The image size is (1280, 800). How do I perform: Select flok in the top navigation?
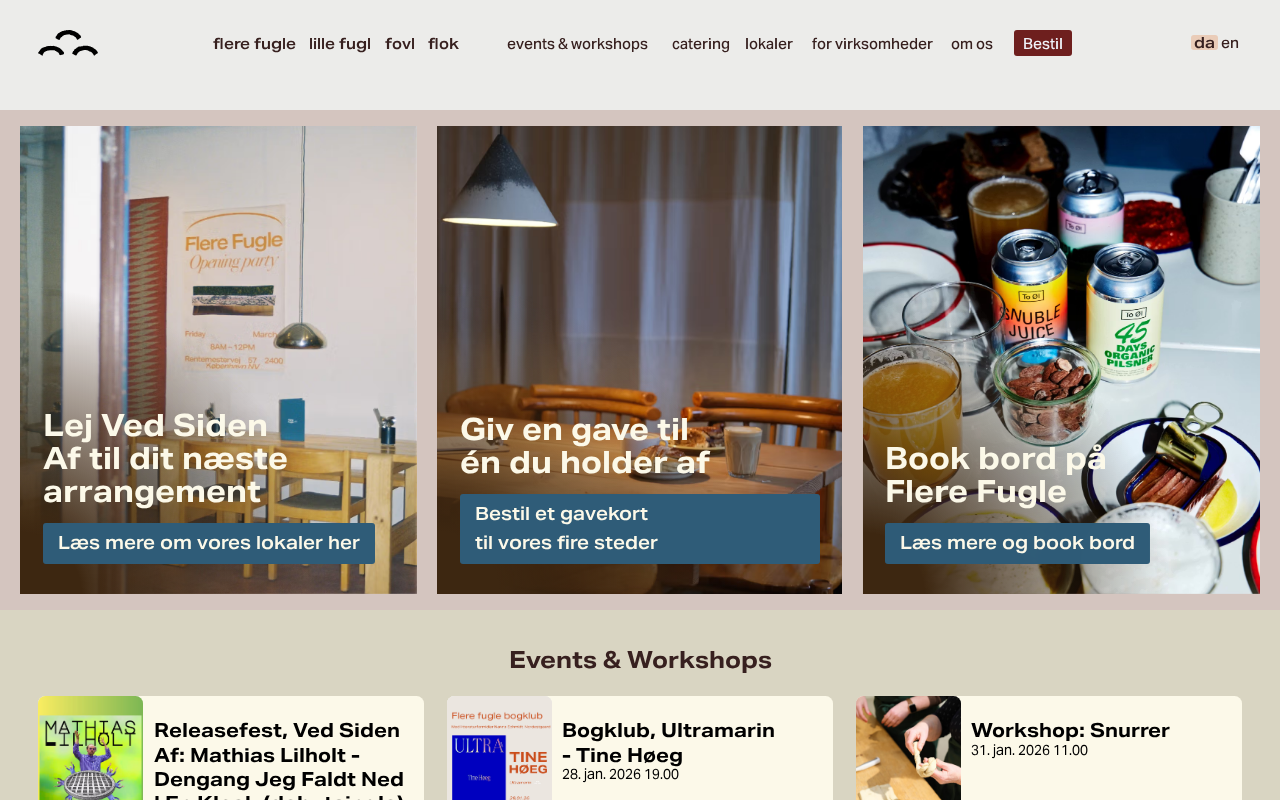(443, 44)
